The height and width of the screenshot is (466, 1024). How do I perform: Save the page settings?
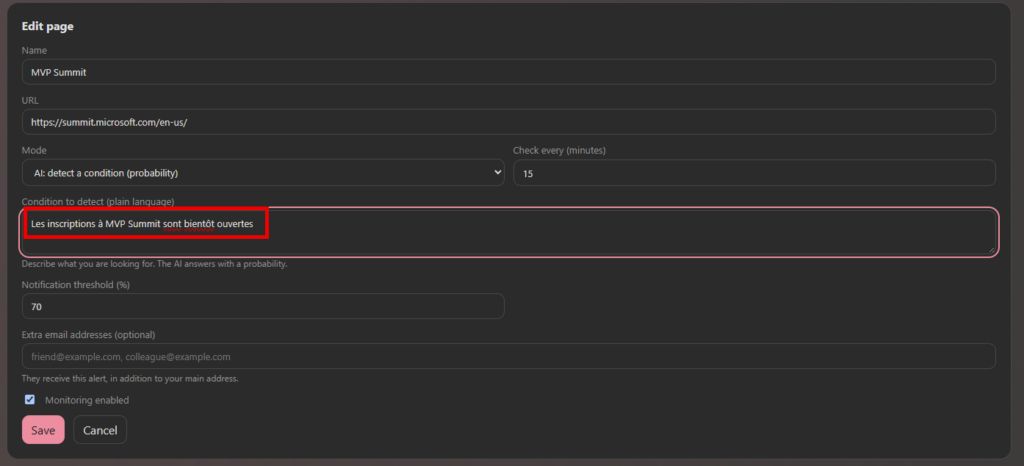pos(43,430)
